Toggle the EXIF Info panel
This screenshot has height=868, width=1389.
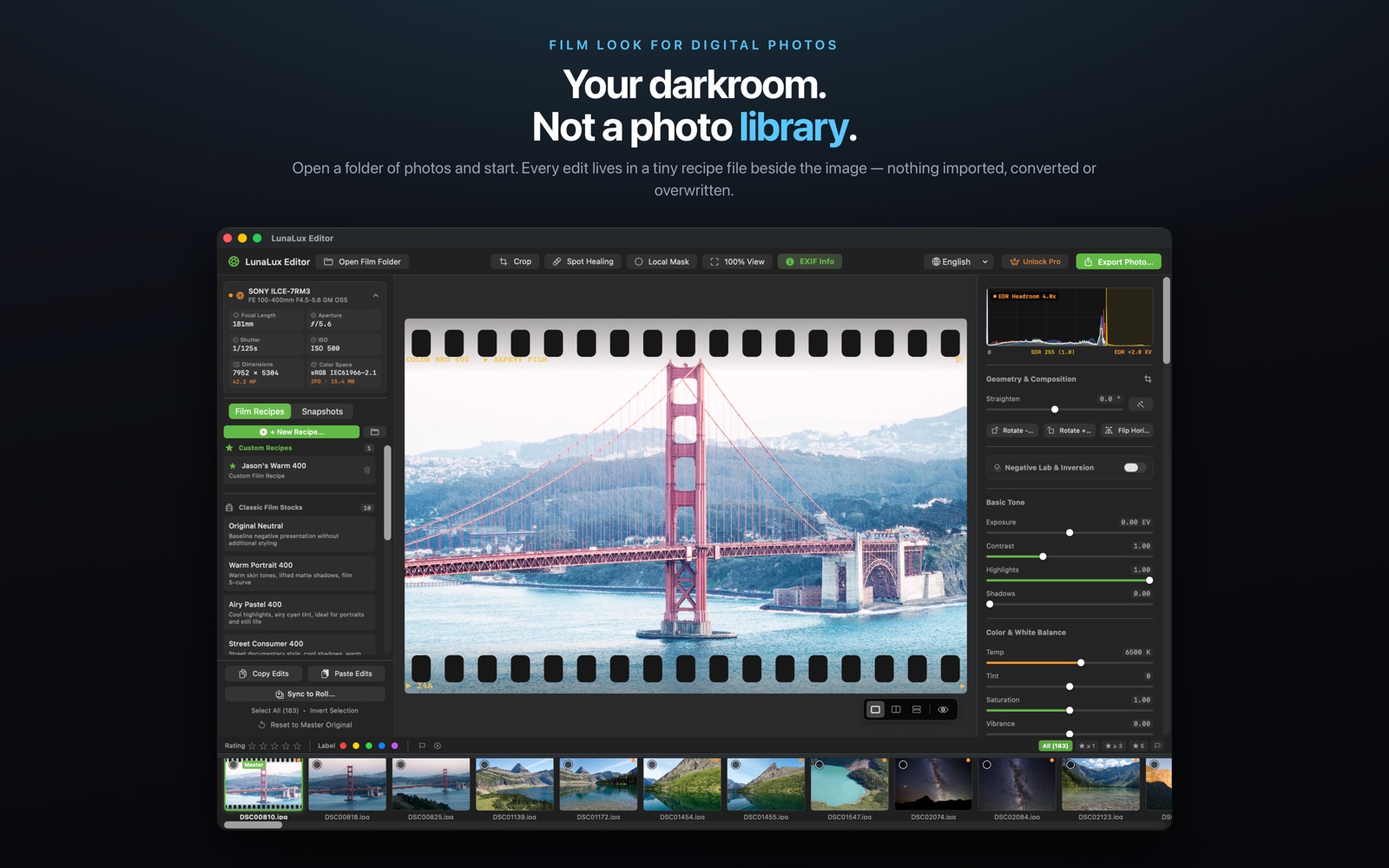tap(810, 261)
